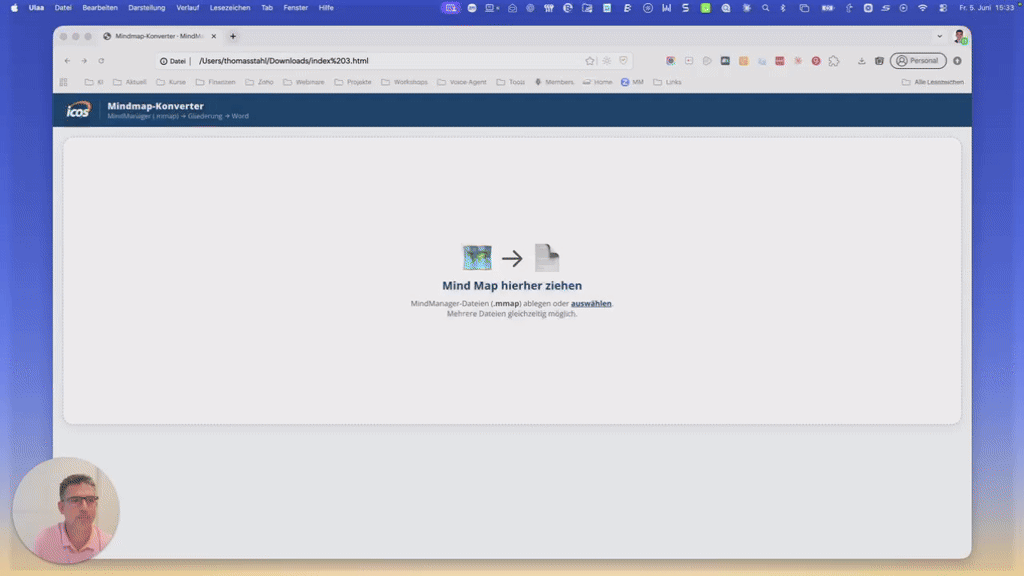
Task: Open the Verlauf menu
Action: pyautogui.click(x=187, y=8)
